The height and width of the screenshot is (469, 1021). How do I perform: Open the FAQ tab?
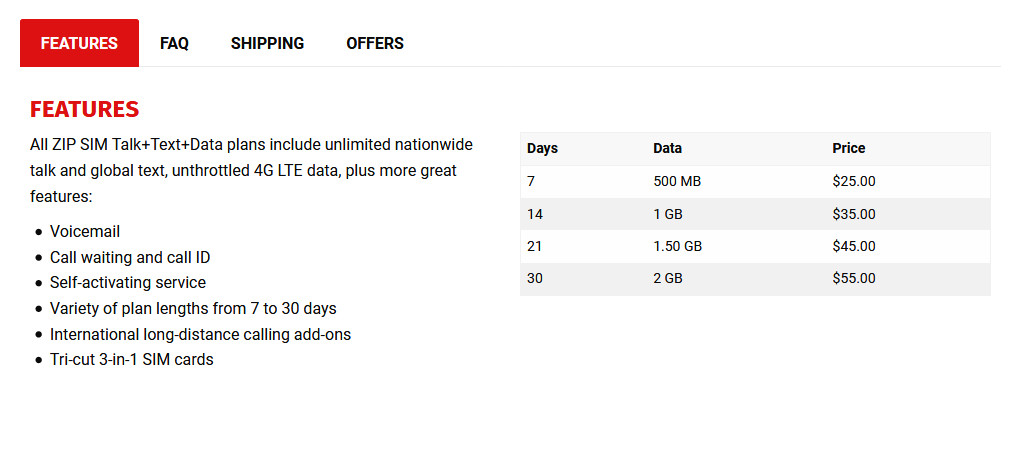pyautogui.click(x=175, y=43)
